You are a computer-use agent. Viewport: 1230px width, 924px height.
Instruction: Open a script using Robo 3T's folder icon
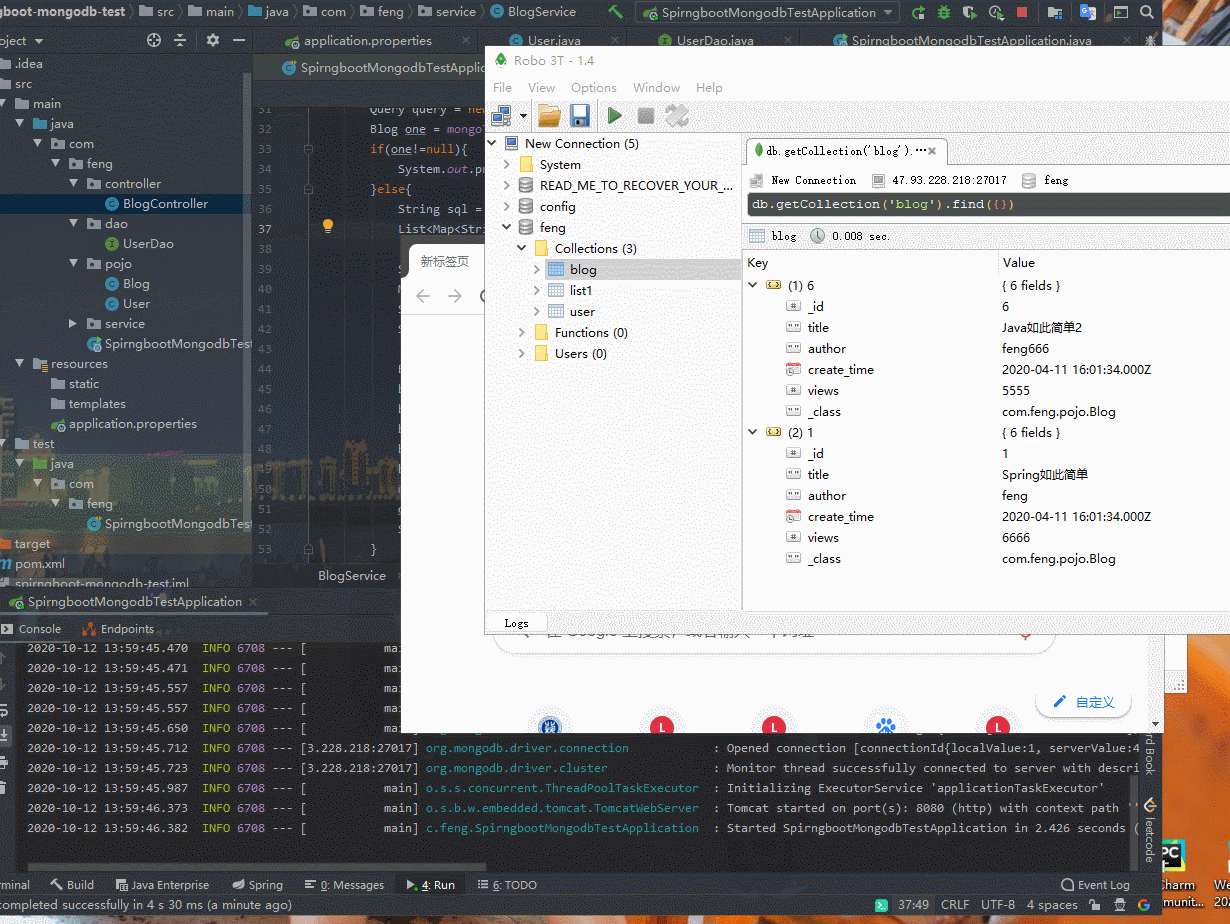[x=548, y=115]
